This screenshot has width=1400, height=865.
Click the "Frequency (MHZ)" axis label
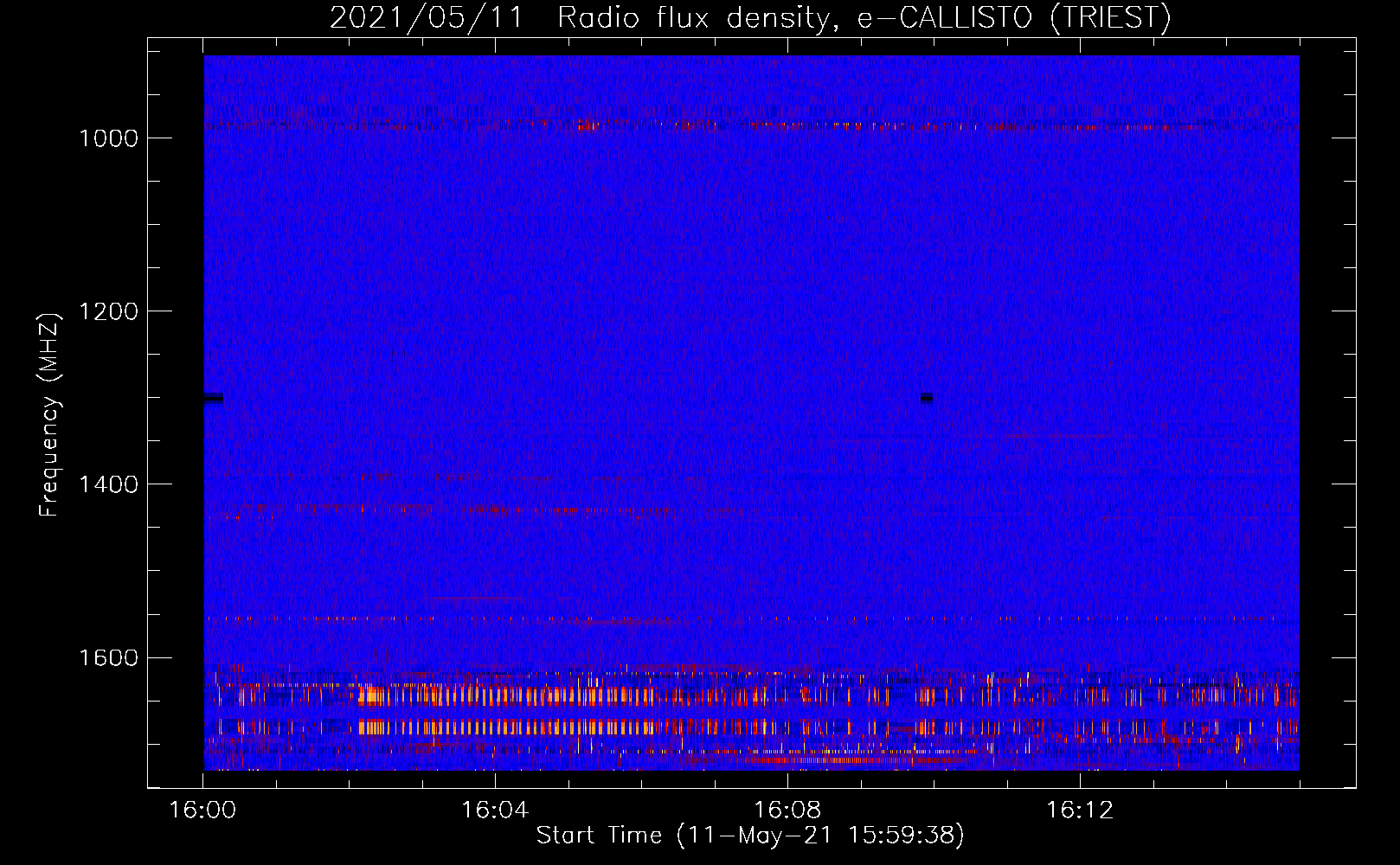coord(49,415)
